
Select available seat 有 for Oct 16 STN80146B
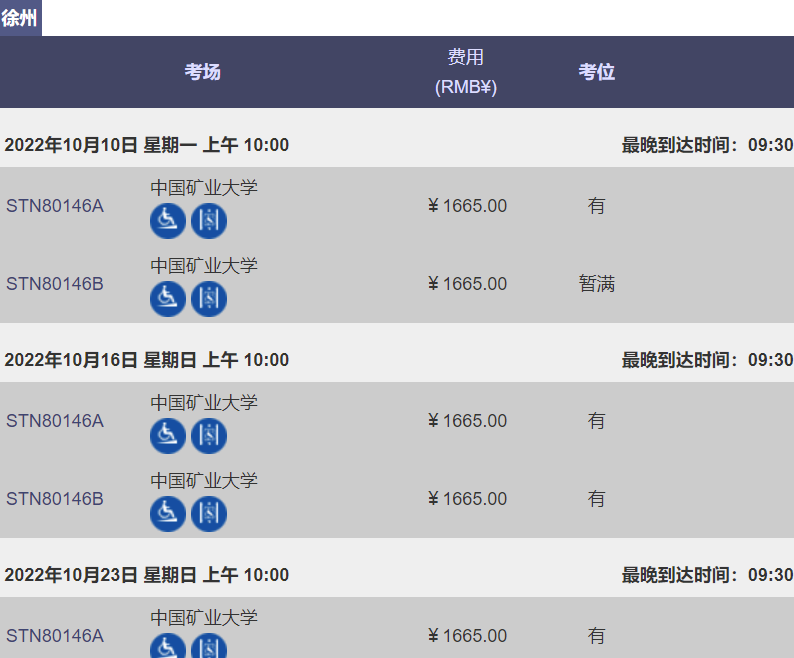tap(596, 499)
